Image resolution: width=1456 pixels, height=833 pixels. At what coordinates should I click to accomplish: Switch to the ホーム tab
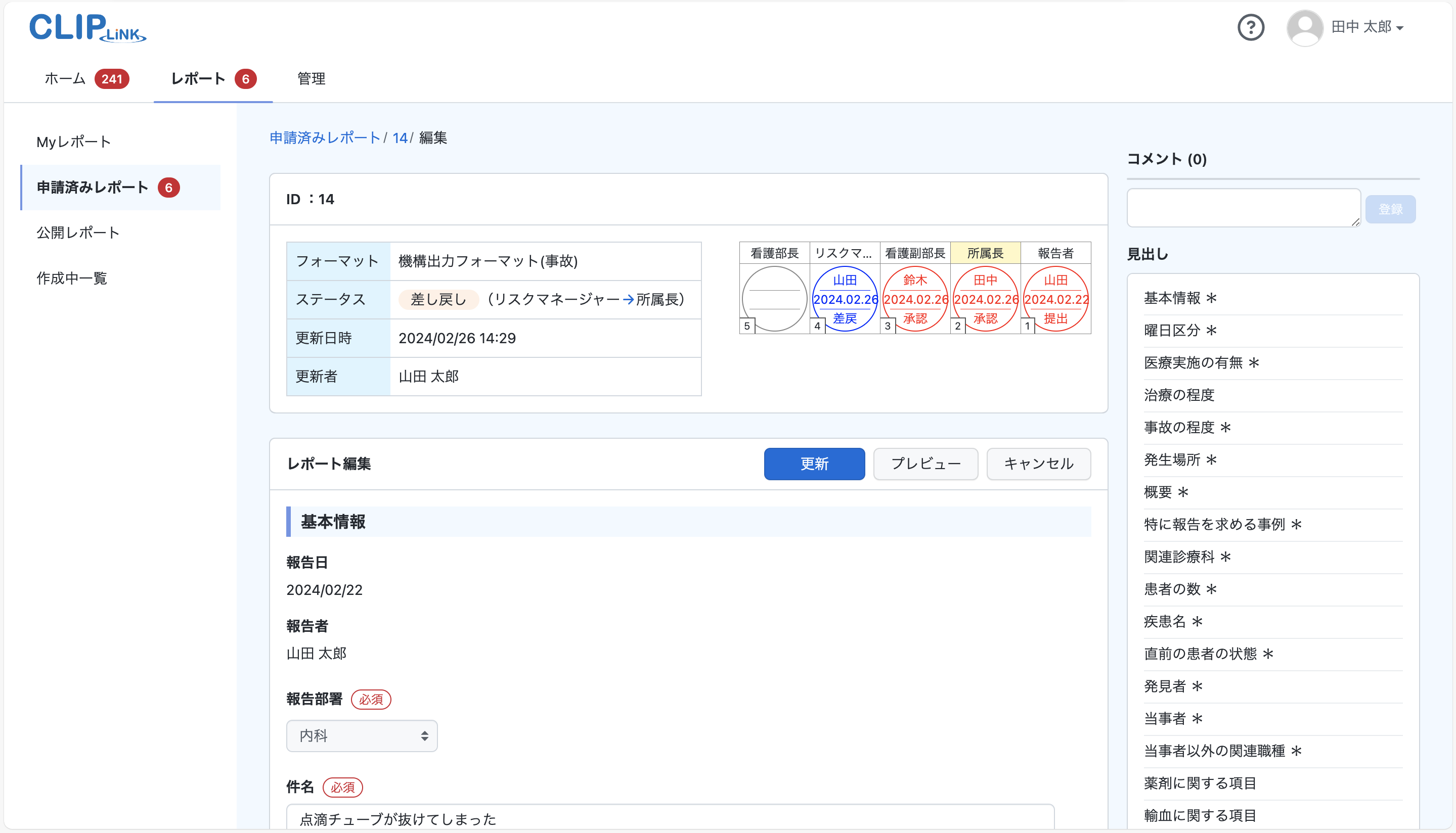64,79
